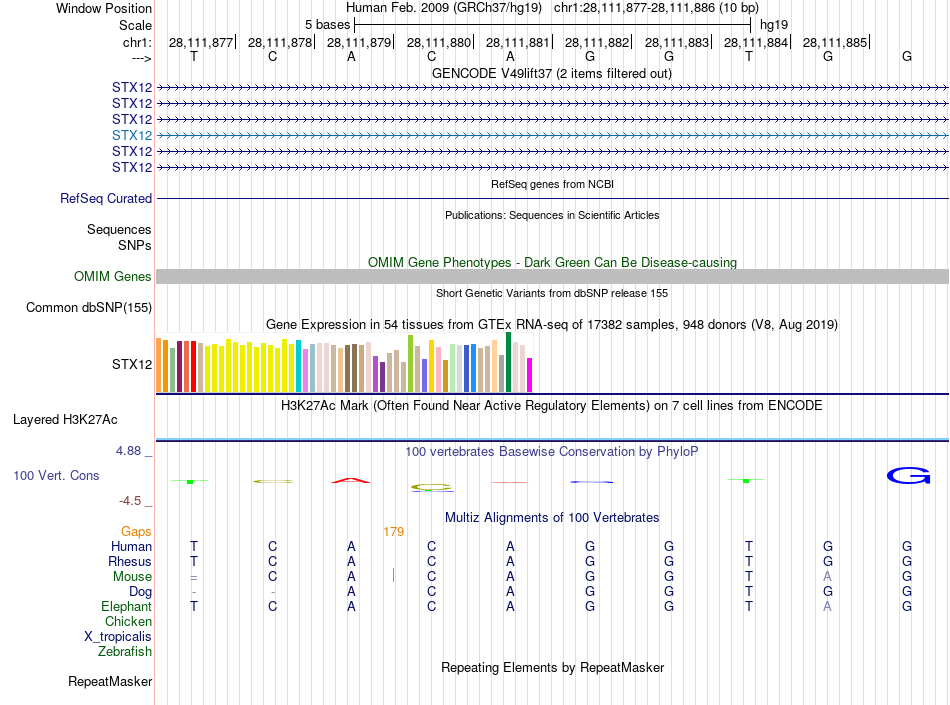Open the OMIM Genes track label
The image size is (950, 705).
tap(112, 277)
